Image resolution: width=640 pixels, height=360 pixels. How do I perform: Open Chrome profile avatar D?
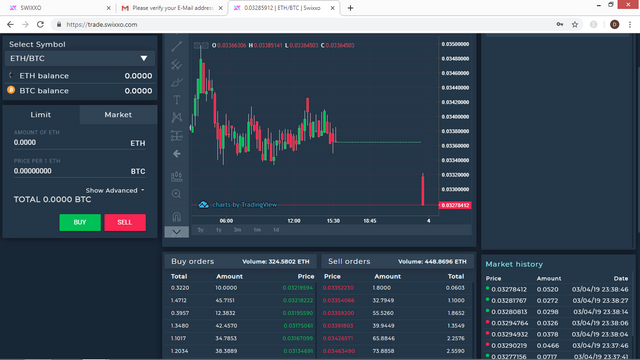click(x=614, y=24)
